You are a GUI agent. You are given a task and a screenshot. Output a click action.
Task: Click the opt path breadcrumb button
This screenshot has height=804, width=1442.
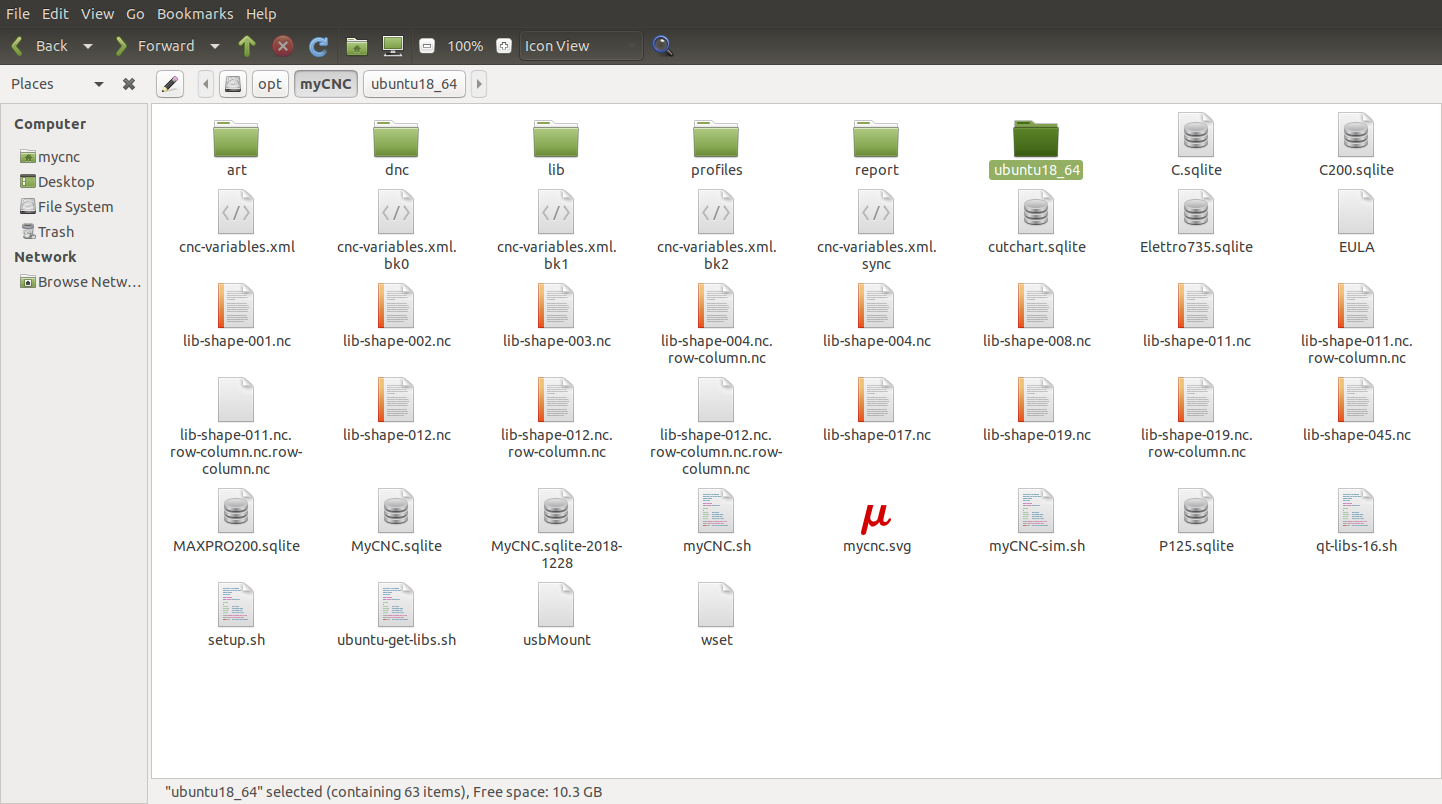[270, 84]
